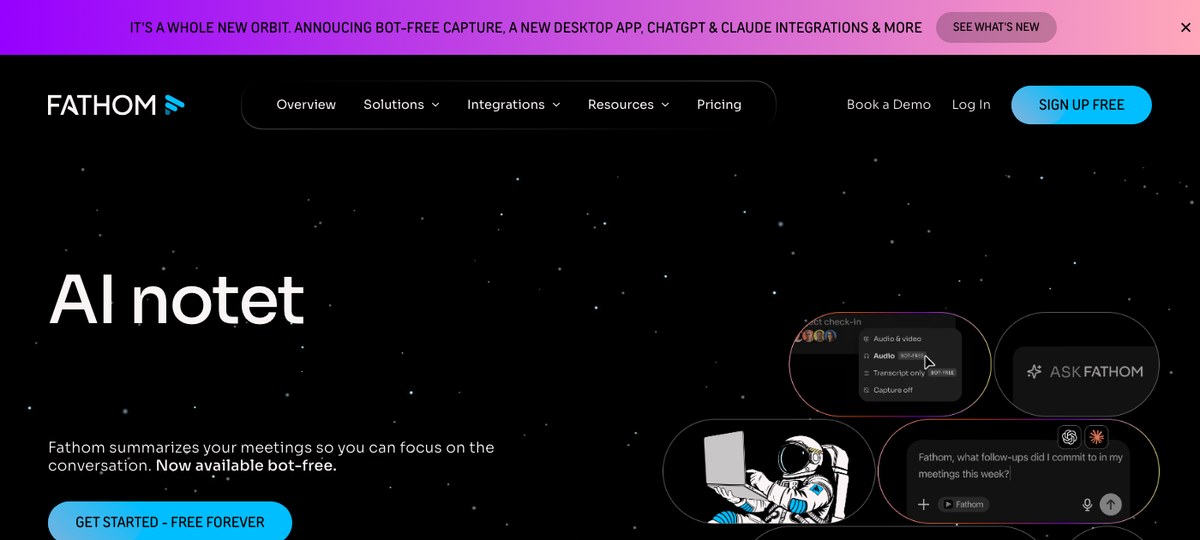
Task: Click the attendee avatars in the check-in card
Action: [819, 337]
